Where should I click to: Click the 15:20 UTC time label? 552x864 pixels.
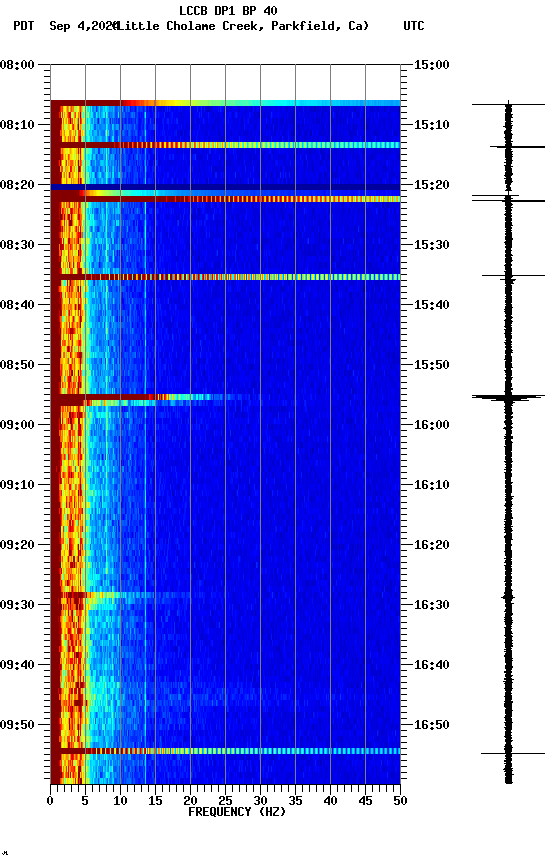(x=432, y=185)
